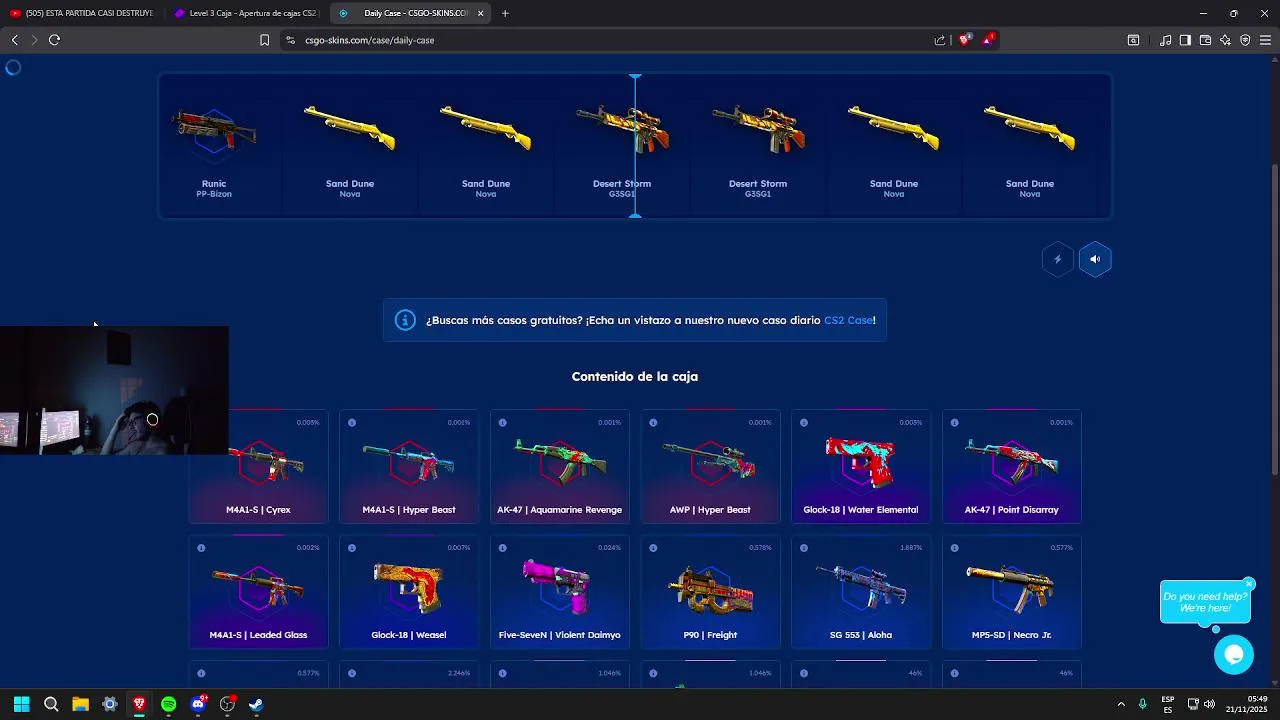This screenshot has height=720, width=1280.
Task: Open the volume control in system tray
Action: click(1208, 704)
